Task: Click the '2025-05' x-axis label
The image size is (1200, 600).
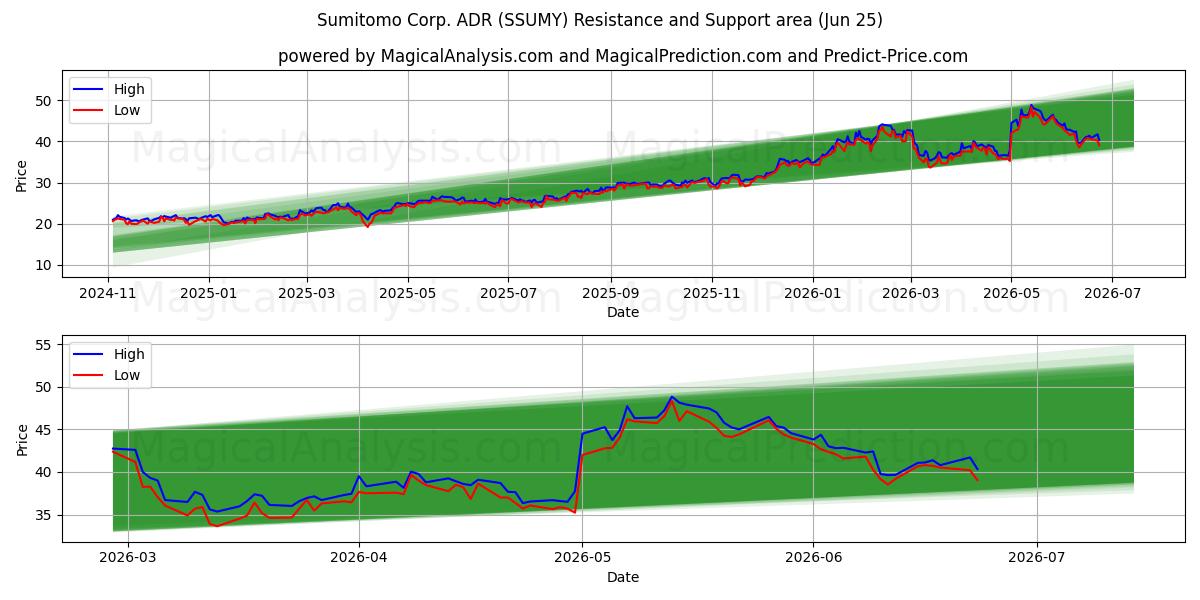Action: (x=407, y=296)
